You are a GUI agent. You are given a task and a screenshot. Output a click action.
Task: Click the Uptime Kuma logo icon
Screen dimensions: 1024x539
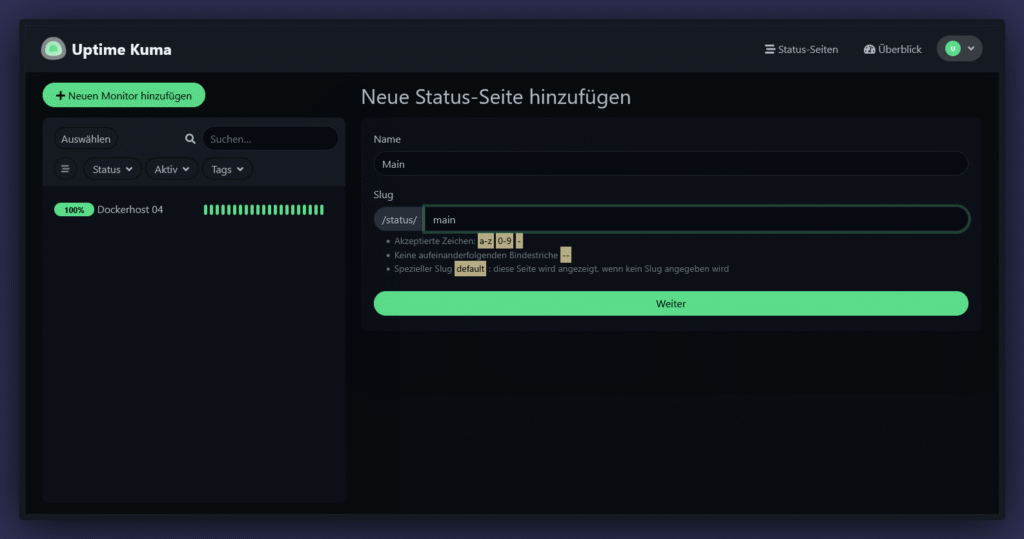[x=53, y=49]
